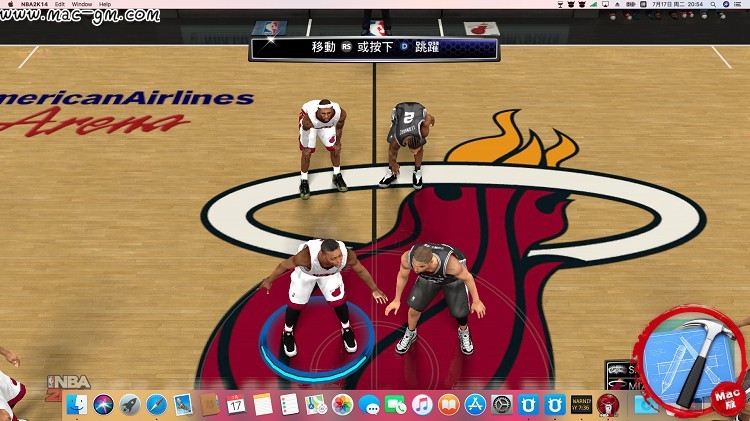Open Safari compass icon in Dock
The height and width of the screenshot is (421, 750).
(156, 405)
